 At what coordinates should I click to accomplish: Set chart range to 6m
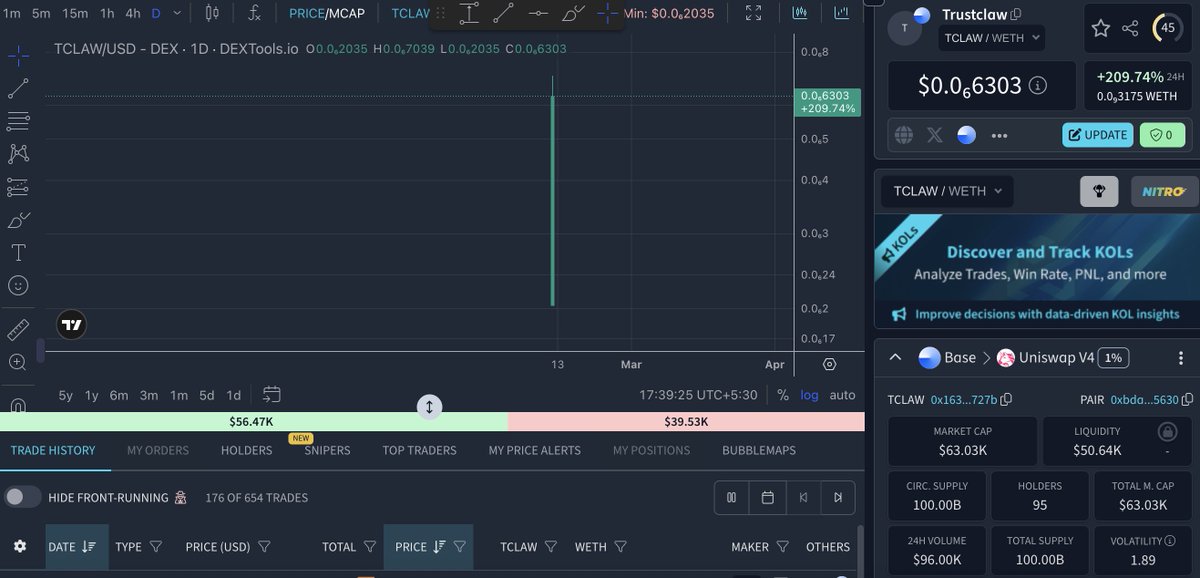coord(119,395)
